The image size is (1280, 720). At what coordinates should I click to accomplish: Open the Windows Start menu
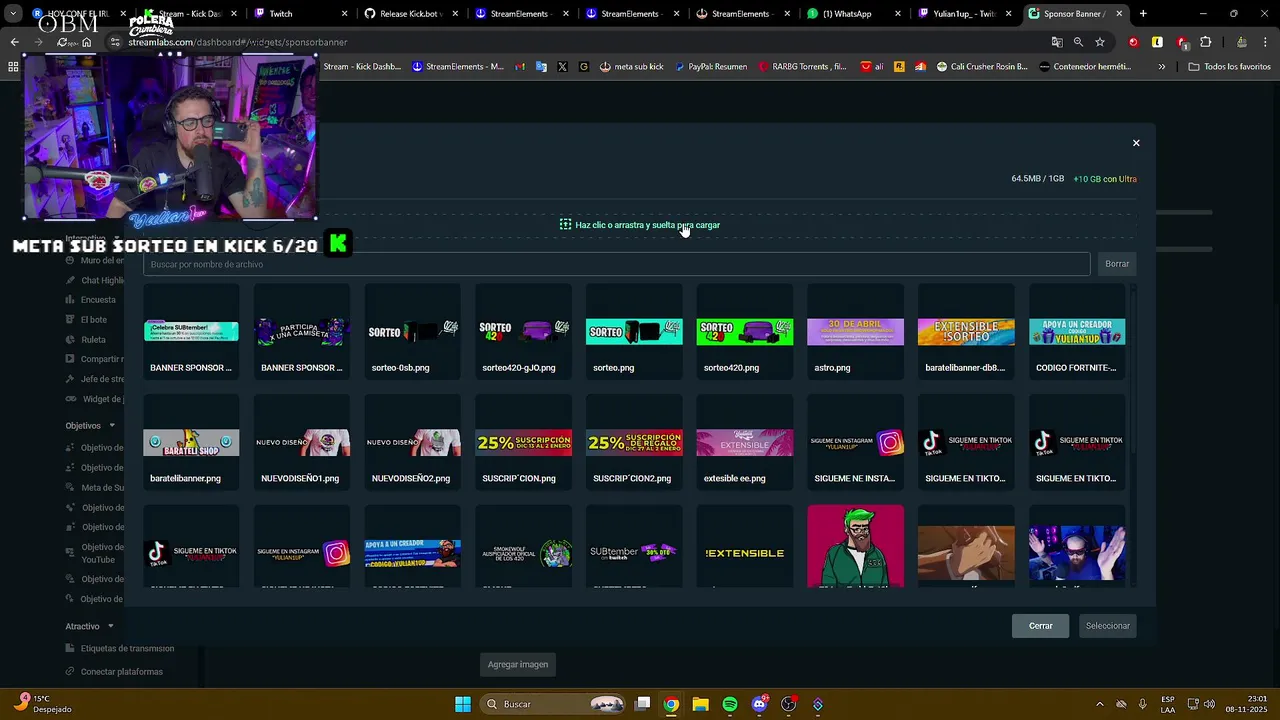463,704
